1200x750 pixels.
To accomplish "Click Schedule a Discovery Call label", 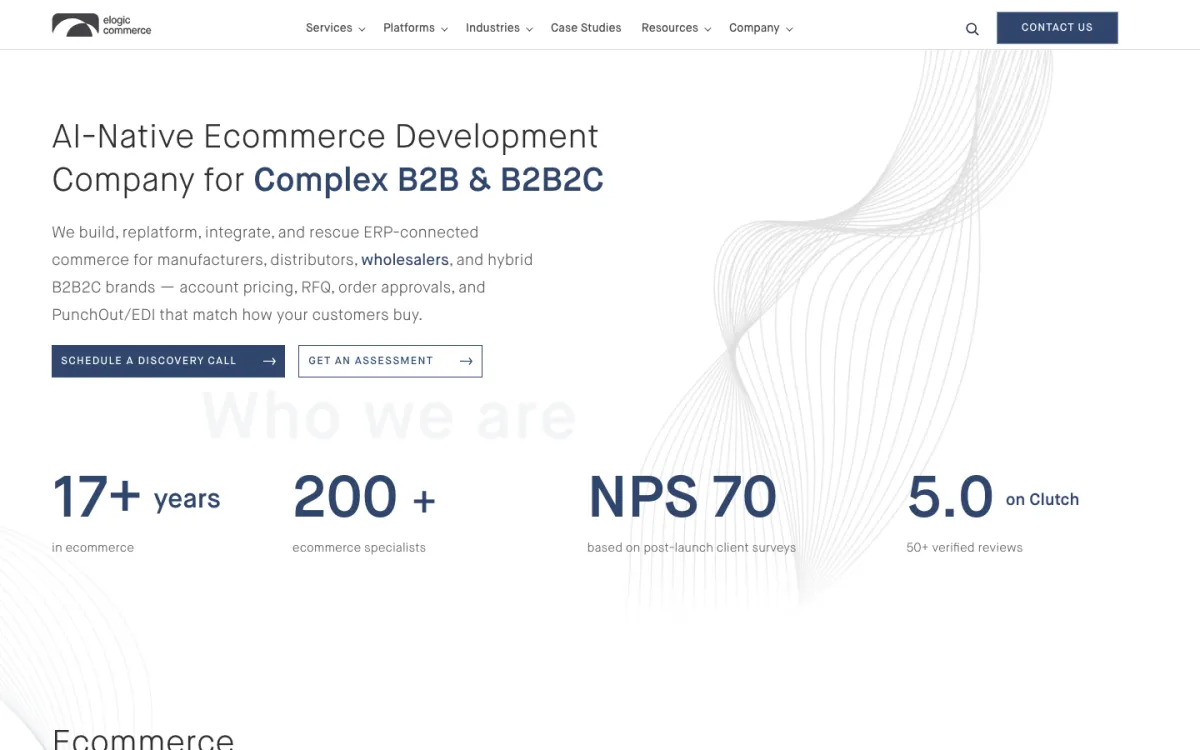I will click(149, 361).
